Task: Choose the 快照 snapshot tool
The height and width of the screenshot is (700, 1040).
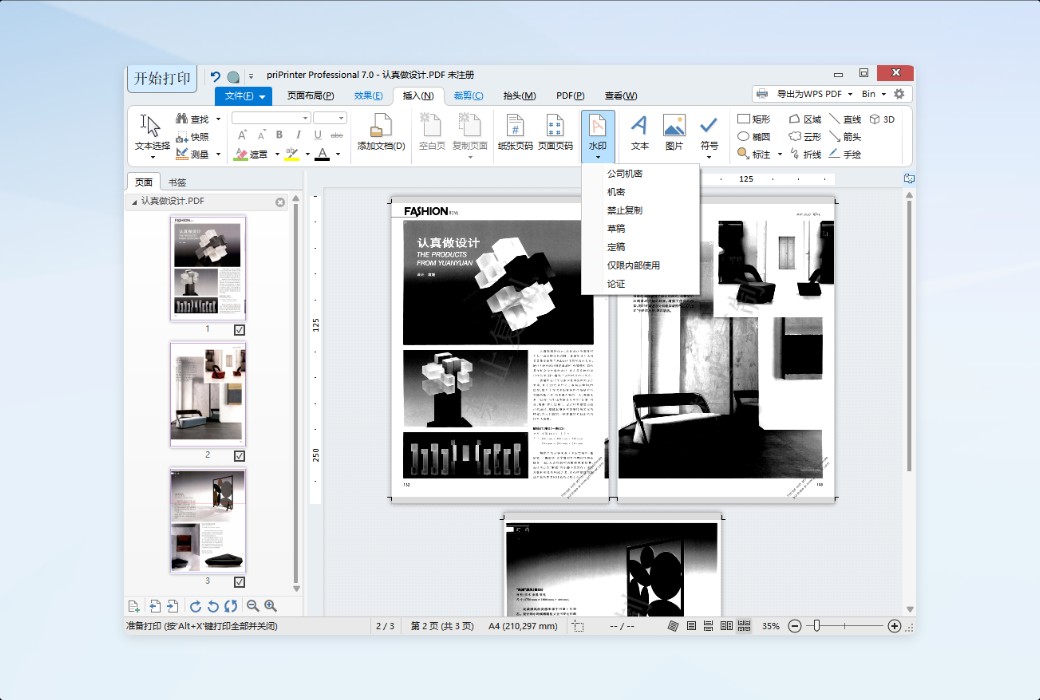Action: point(192,137)
